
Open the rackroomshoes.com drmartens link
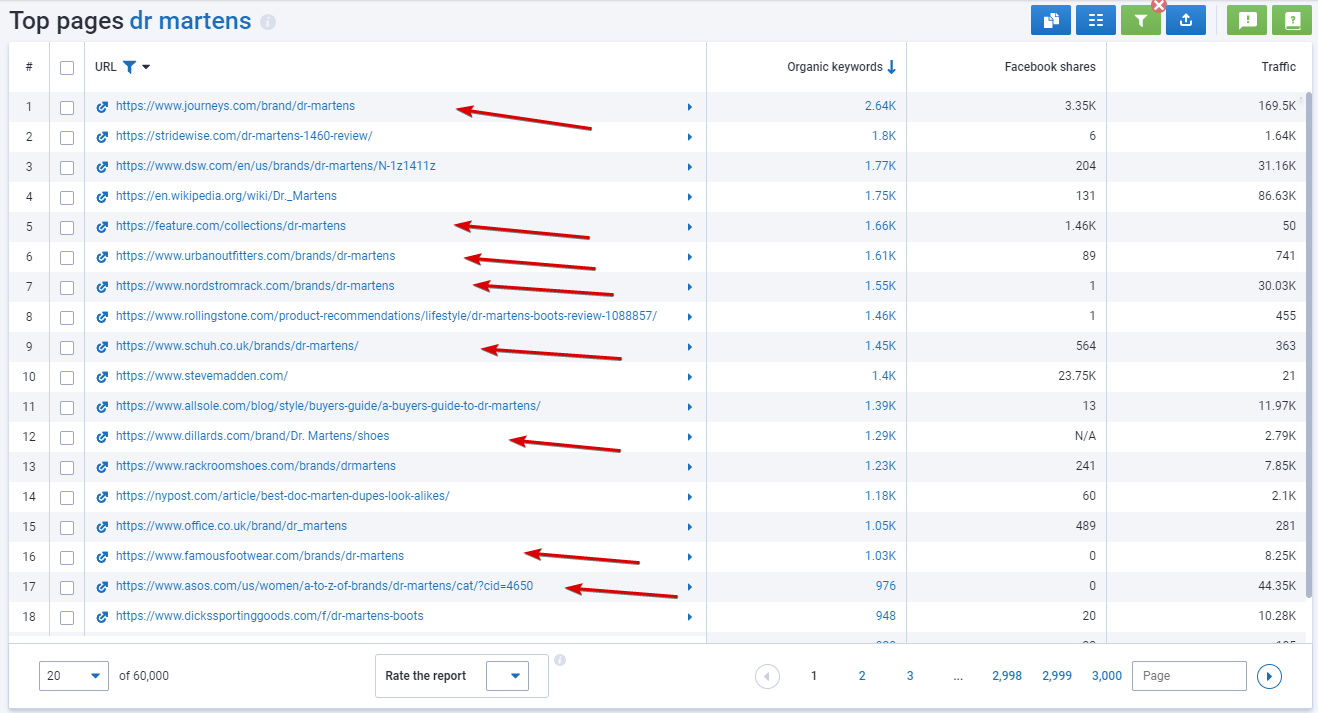point(256,466)
